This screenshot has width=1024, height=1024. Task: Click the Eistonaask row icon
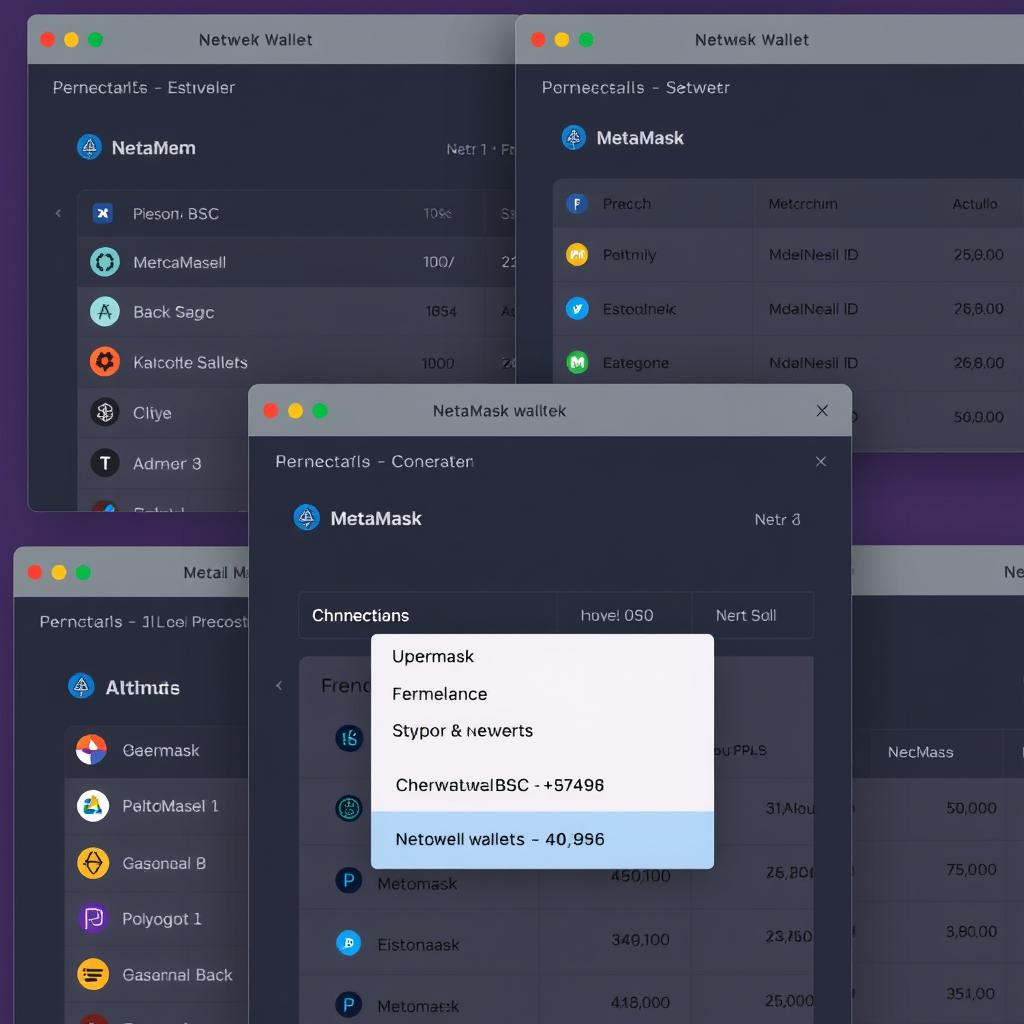pyautogui.click(x=348, y=942)
